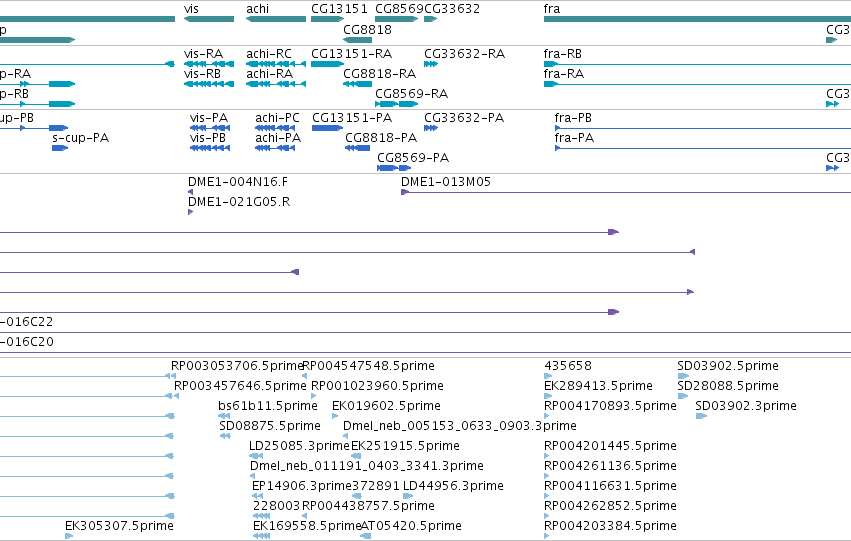Select the bs61b11.5prime EST
This screenshot has width=851, height=541.
224,416
